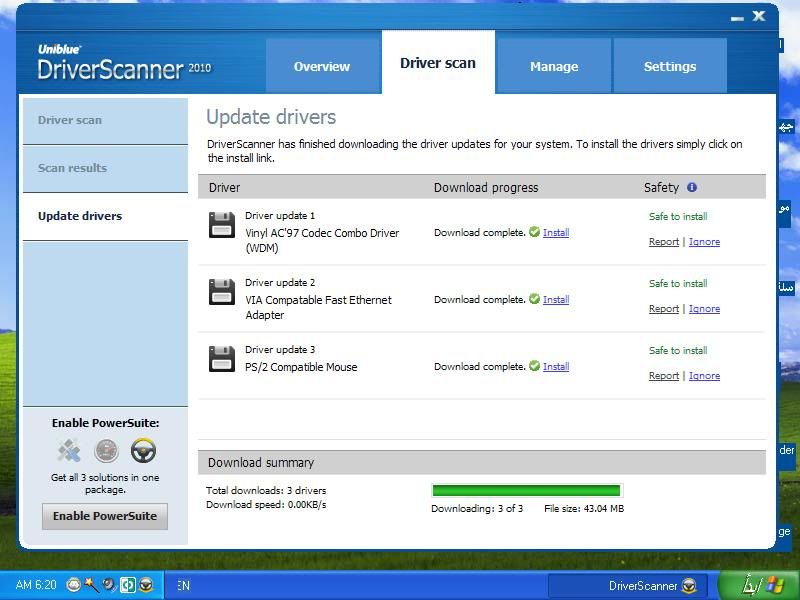Click the steering wheel icon under Enable PowerSuite
Screen dimensions: 800x600
click(143, 451)
